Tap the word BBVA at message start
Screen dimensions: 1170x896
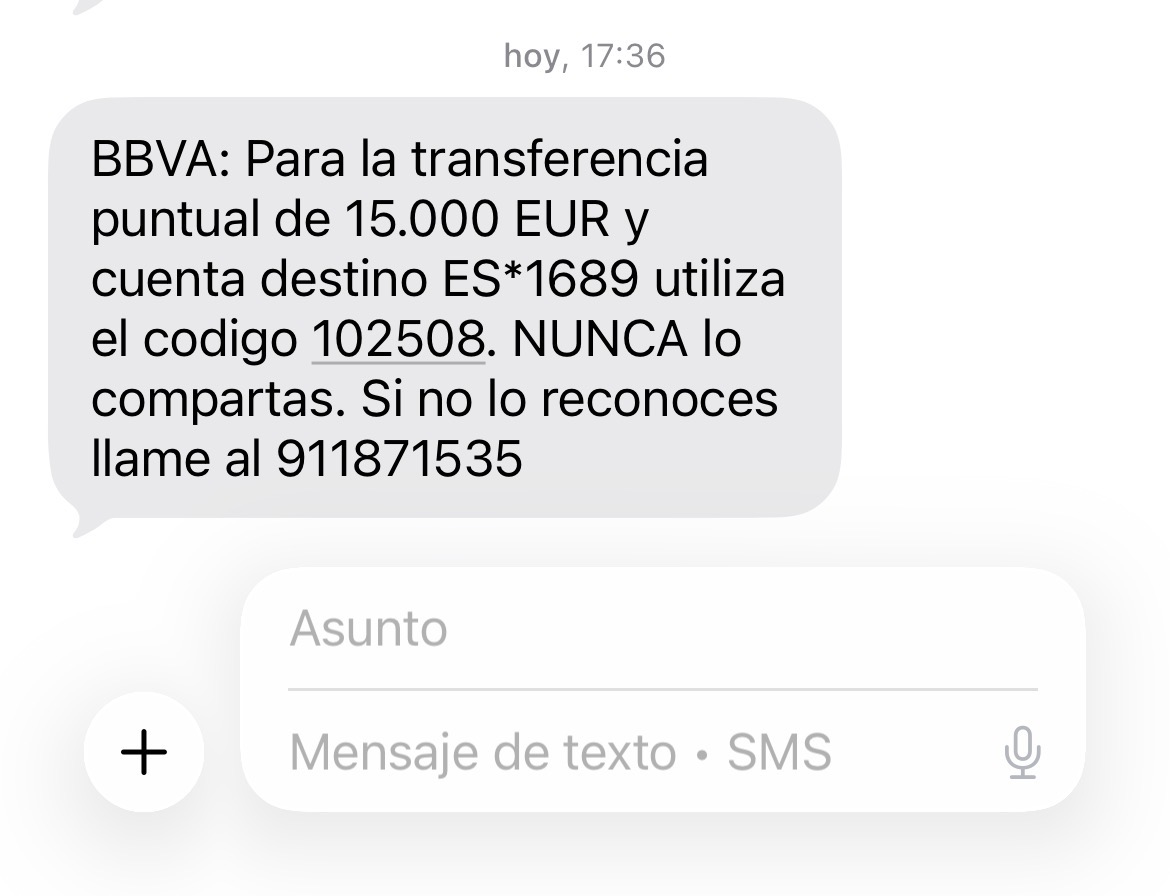coord(154,160)
